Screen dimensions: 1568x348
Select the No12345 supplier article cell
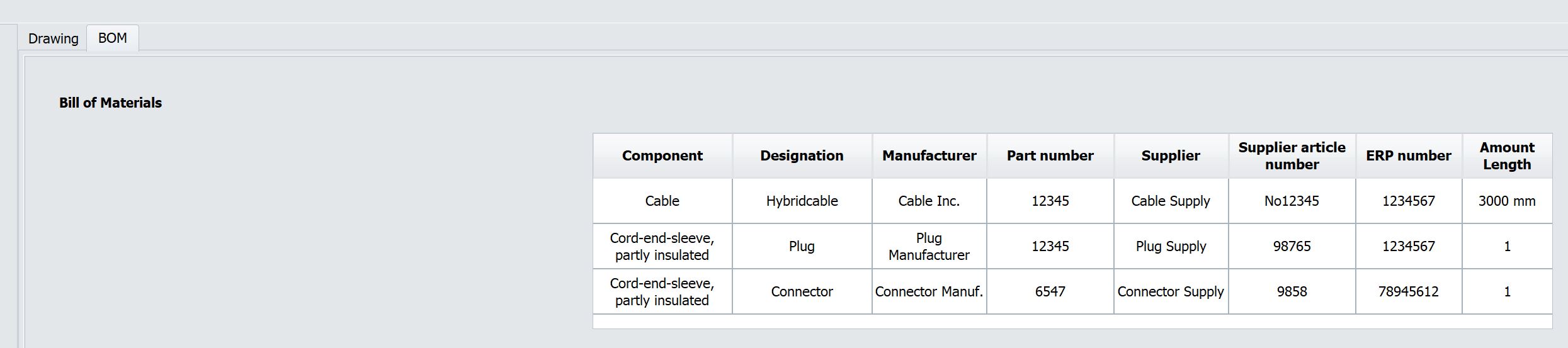(1292, 201)
